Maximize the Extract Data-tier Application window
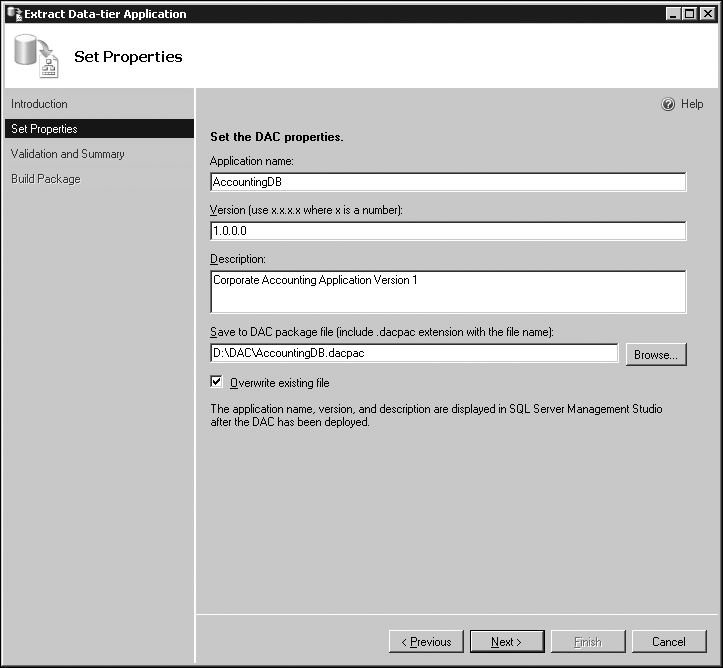The width and height of the screenshot is (723, 668). [690, 14]
